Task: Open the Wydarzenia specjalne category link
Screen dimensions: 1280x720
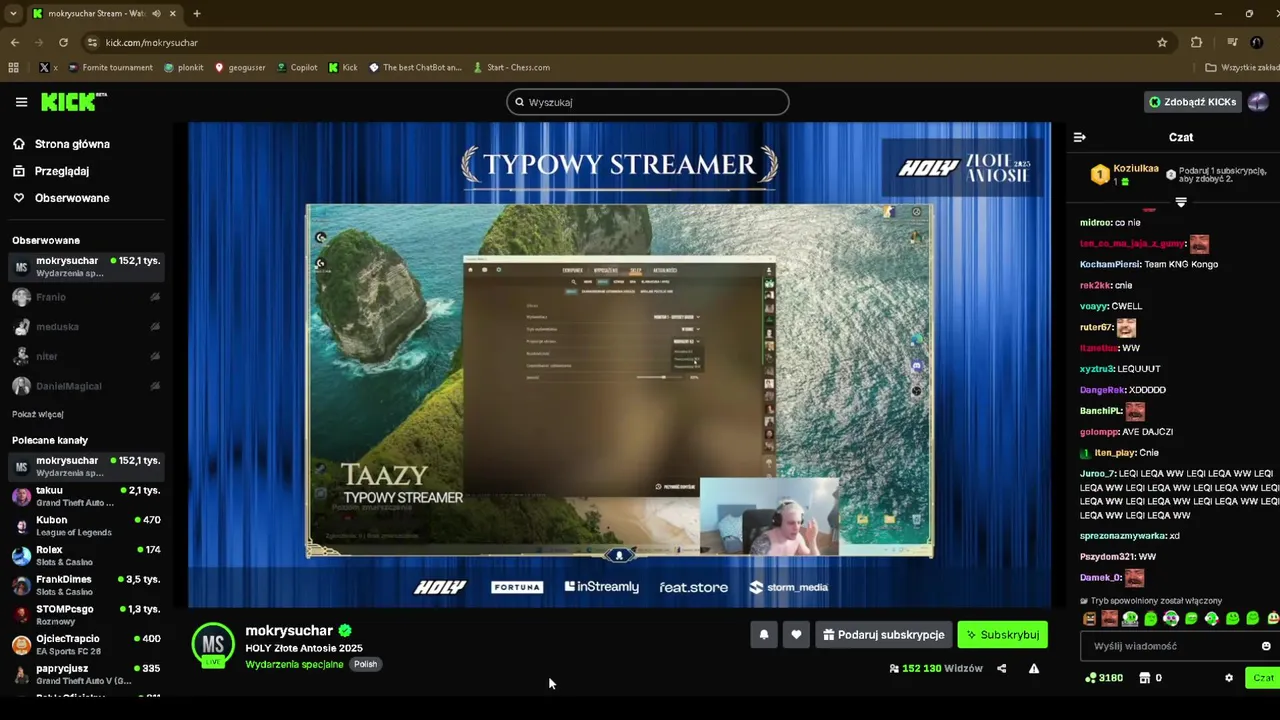Action: 294,664
